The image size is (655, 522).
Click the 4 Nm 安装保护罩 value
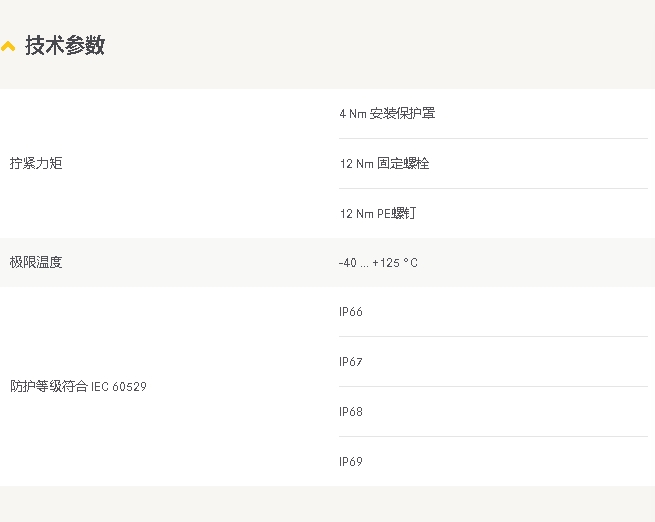point(387,113)
